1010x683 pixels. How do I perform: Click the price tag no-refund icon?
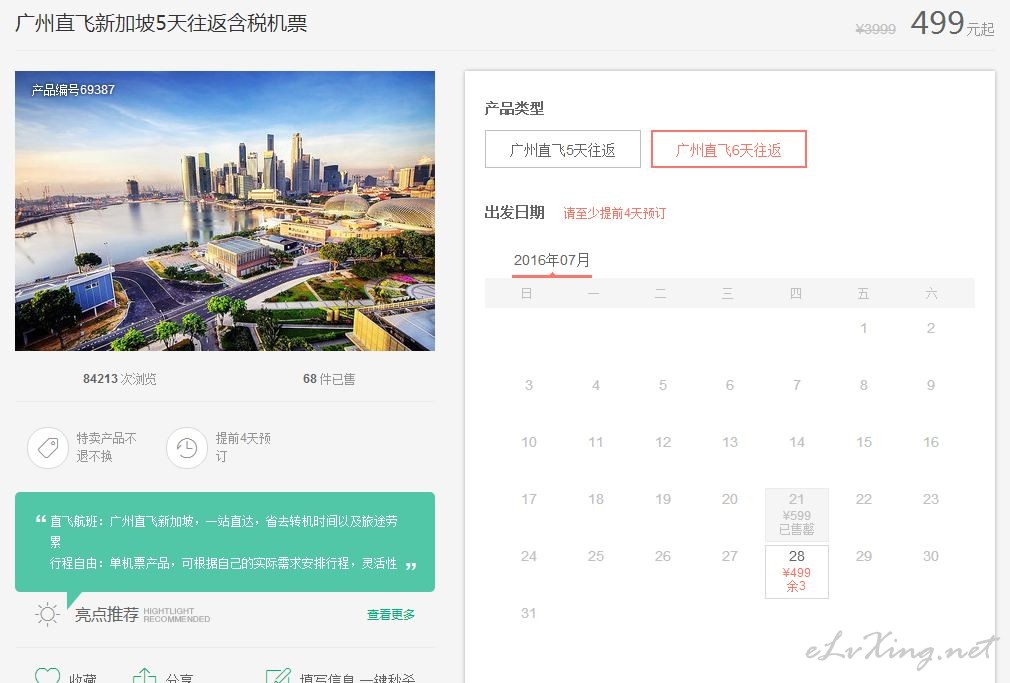[48, 448]
